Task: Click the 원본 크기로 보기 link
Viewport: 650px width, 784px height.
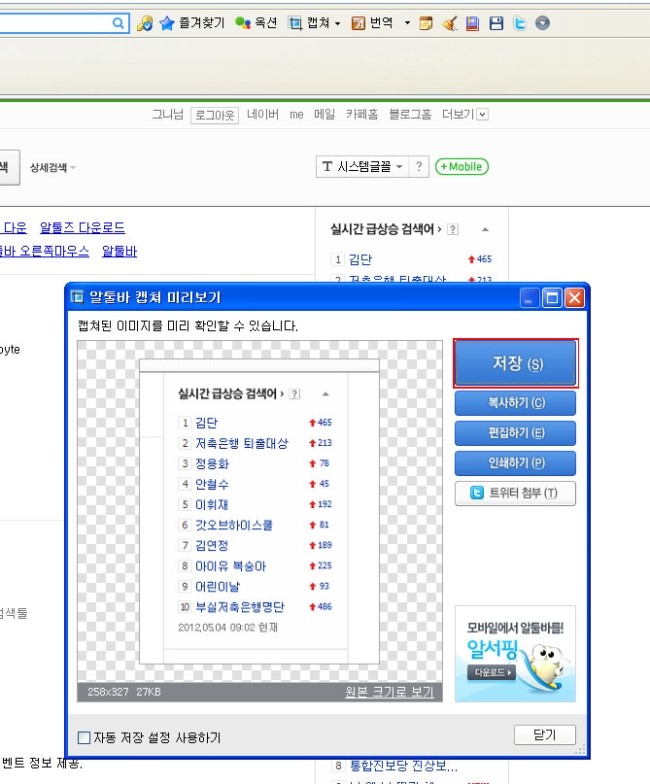Action: [389, 692]
